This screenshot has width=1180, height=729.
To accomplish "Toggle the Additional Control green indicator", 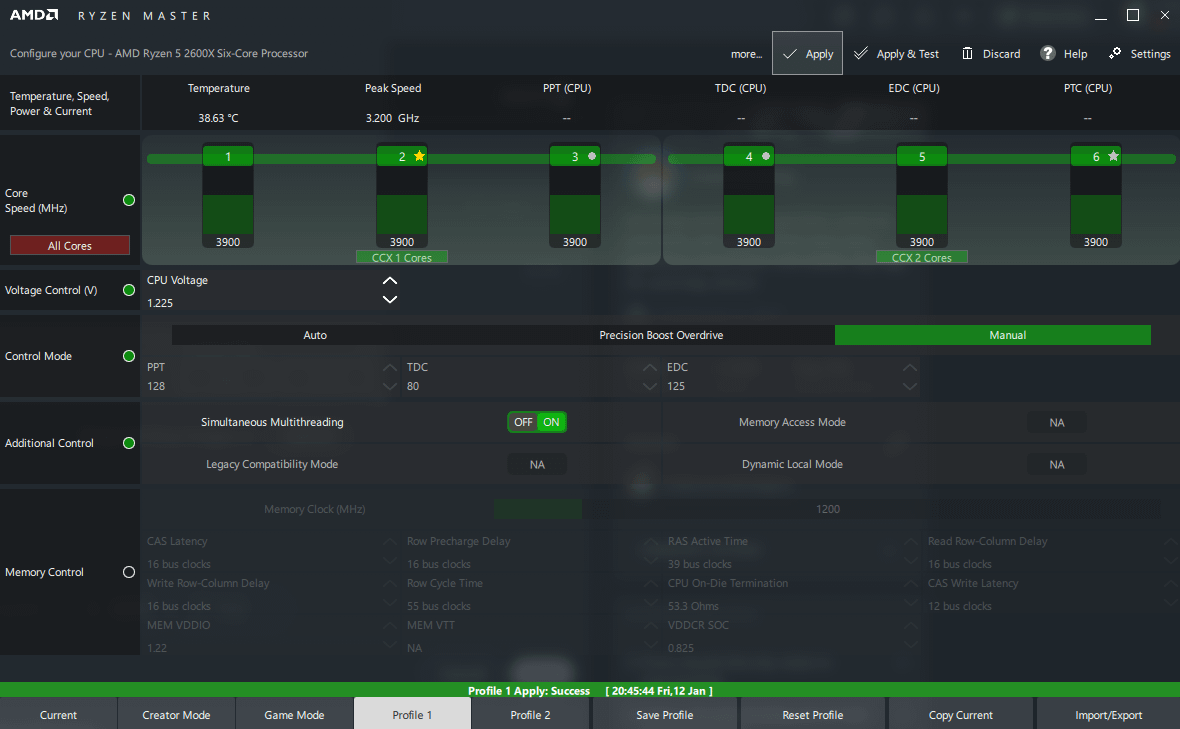I will pyautogui.click(x=129, y=443).
